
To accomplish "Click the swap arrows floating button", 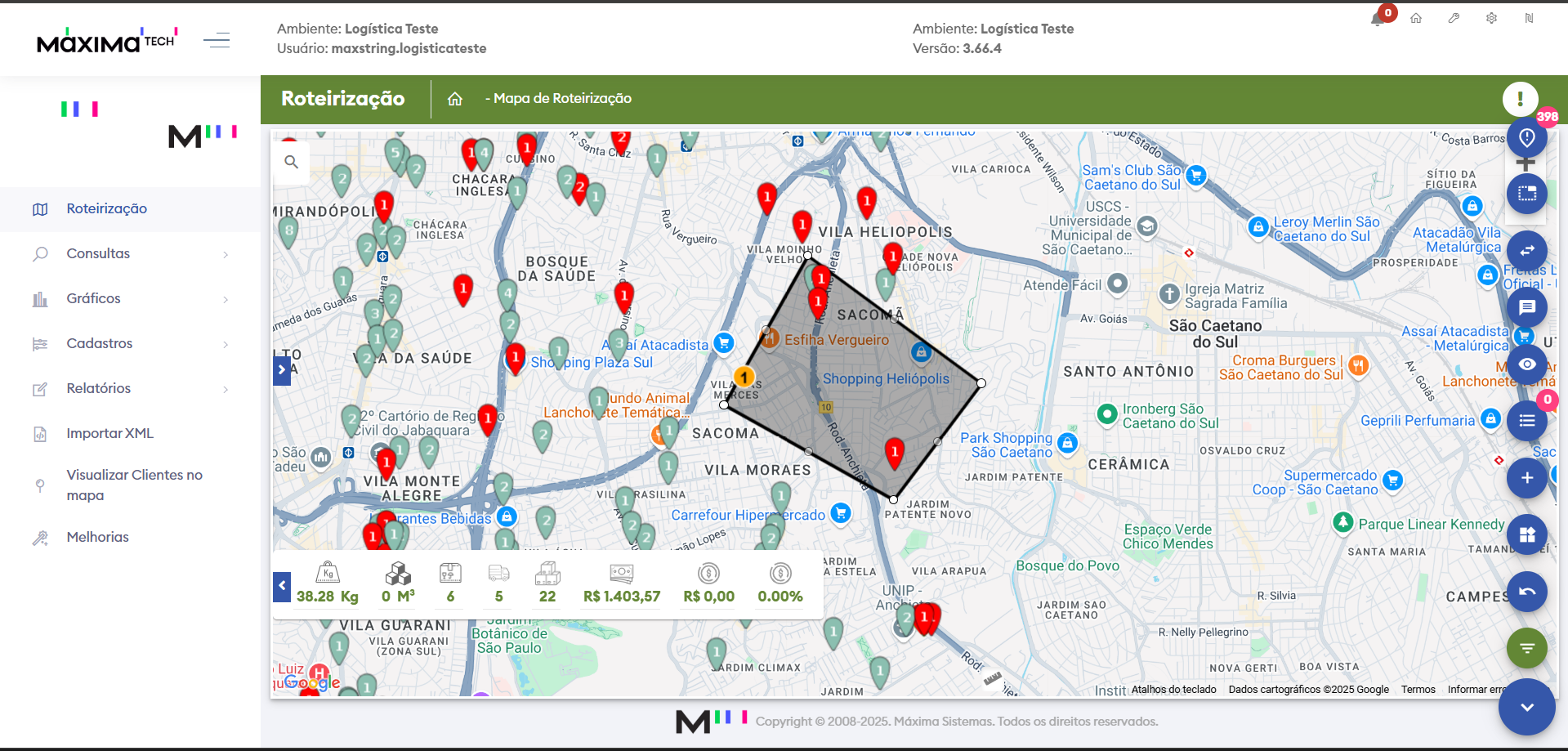I will pyautogui.click(x=1526, y=251).
